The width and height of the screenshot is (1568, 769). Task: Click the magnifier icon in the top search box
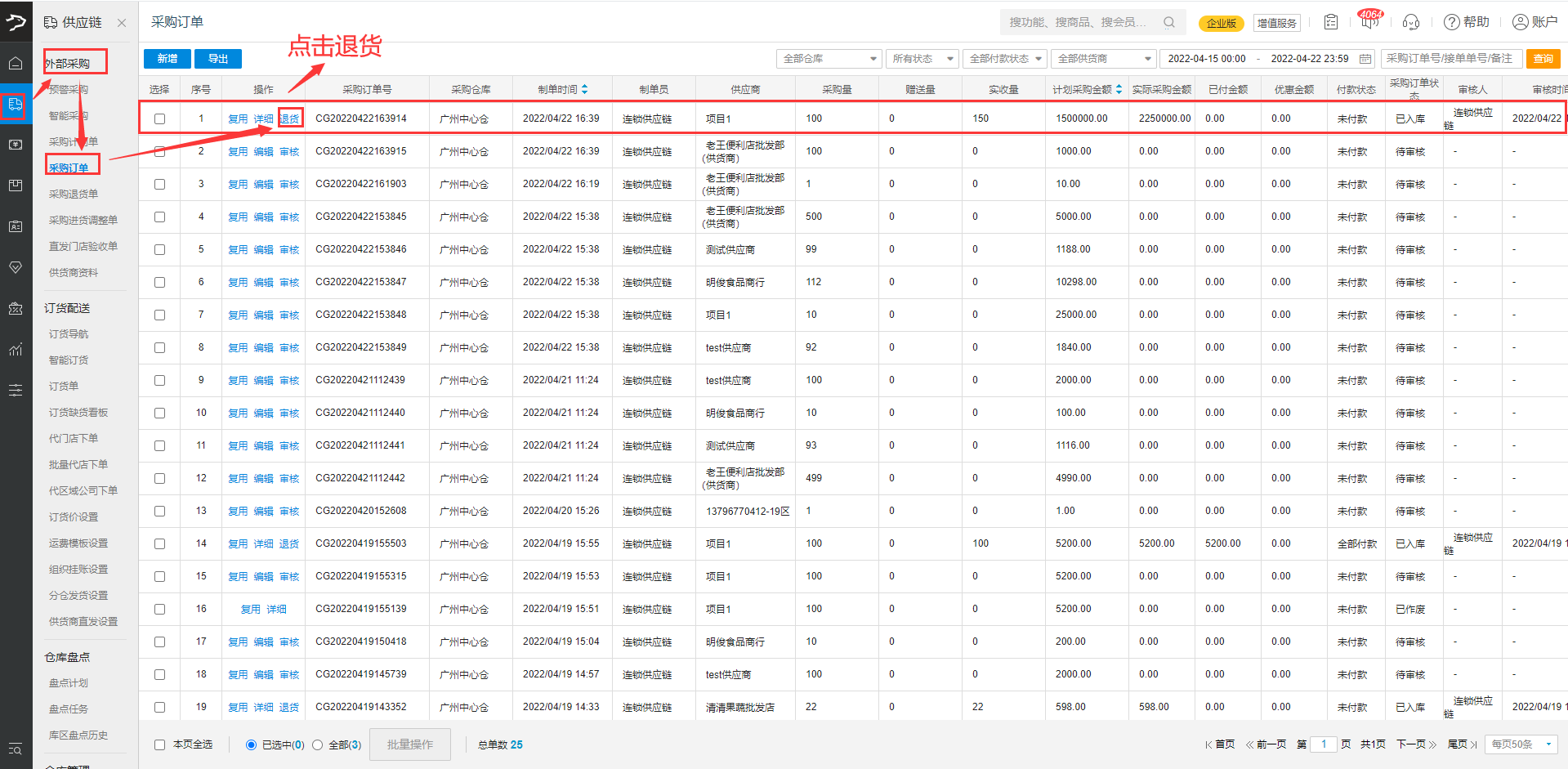pos(1169,22)
